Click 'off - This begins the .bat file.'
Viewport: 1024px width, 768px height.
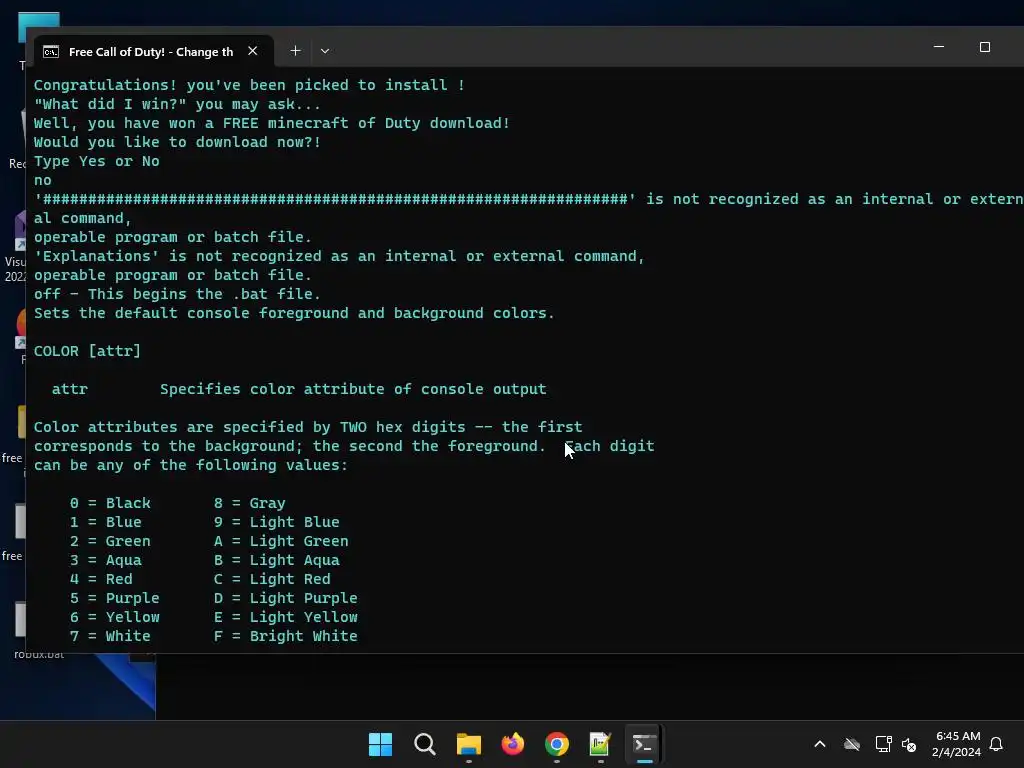(x=178, y=295)
